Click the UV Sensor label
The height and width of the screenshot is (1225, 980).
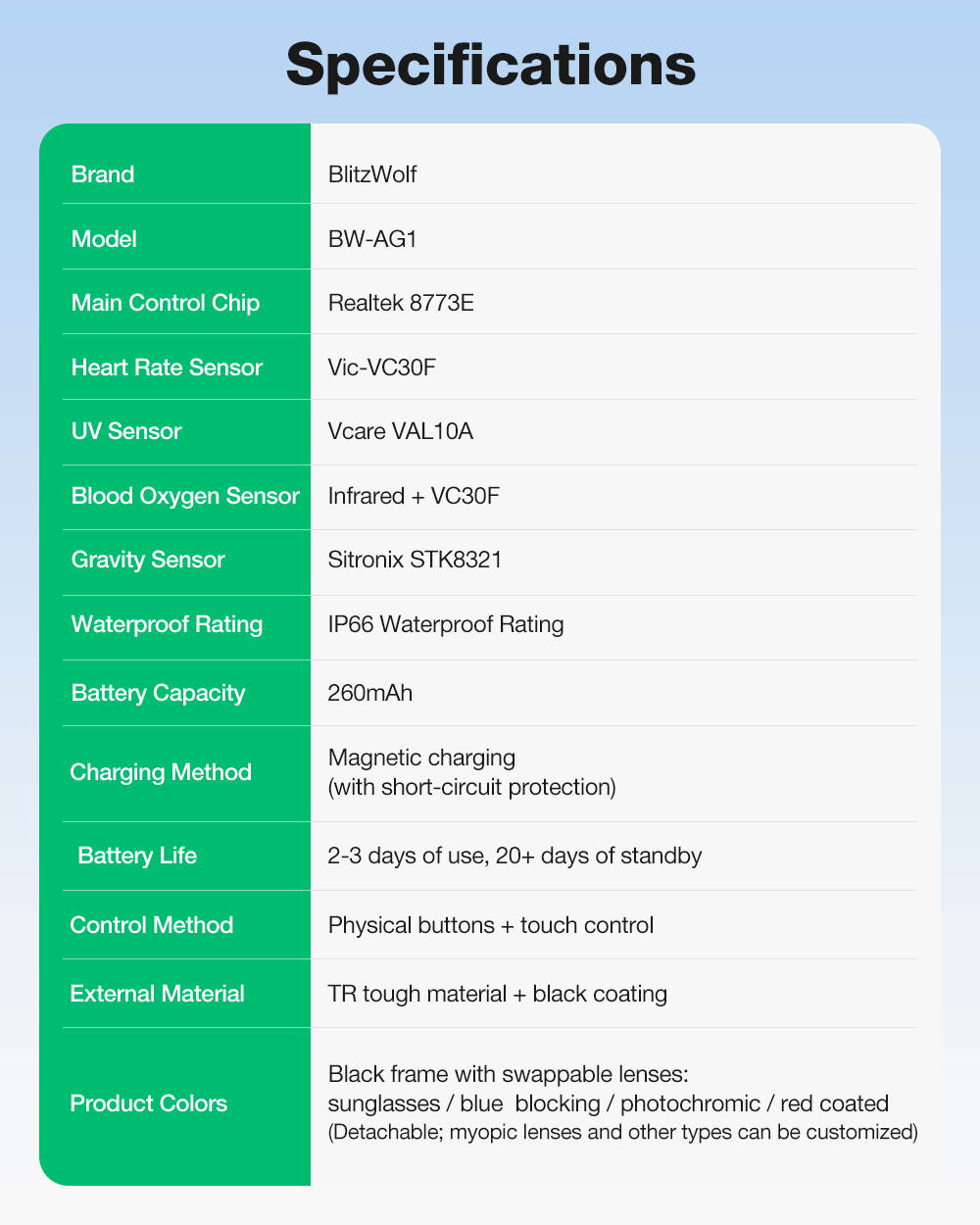[x=126, y=431]
